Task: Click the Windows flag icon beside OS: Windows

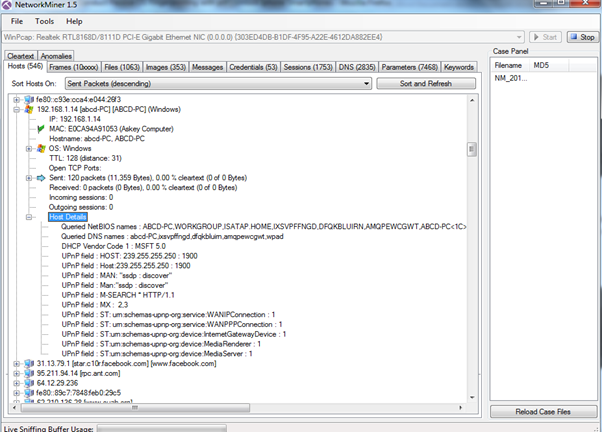Action: point(41,148)
